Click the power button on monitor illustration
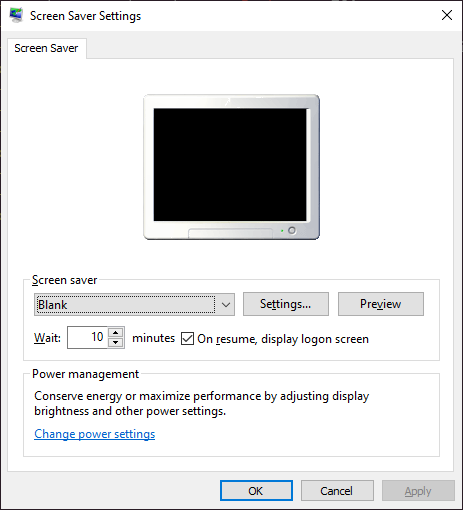The width and height of the screenshot is (463, 510). [292, 230]
